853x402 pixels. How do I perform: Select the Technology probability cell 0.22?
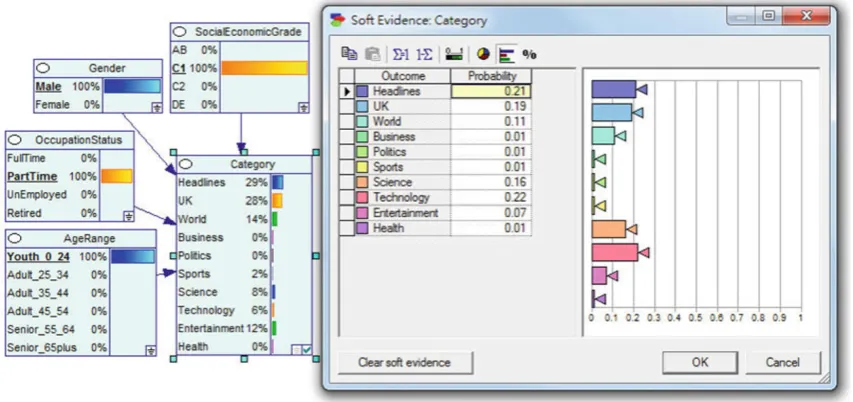click(x=491, y=197)
